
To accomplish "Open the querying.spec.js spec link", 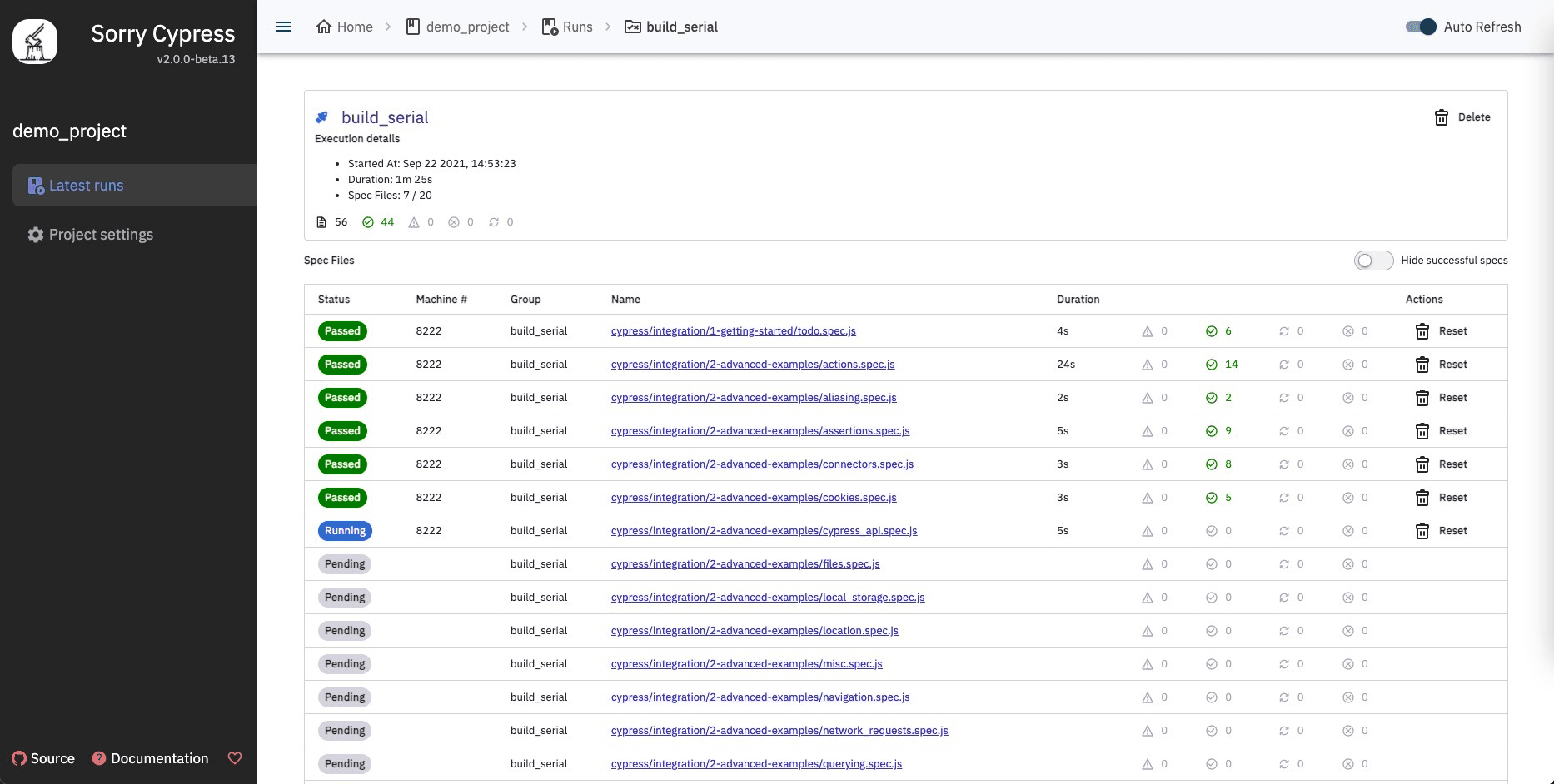I will [x=756, y=764].
